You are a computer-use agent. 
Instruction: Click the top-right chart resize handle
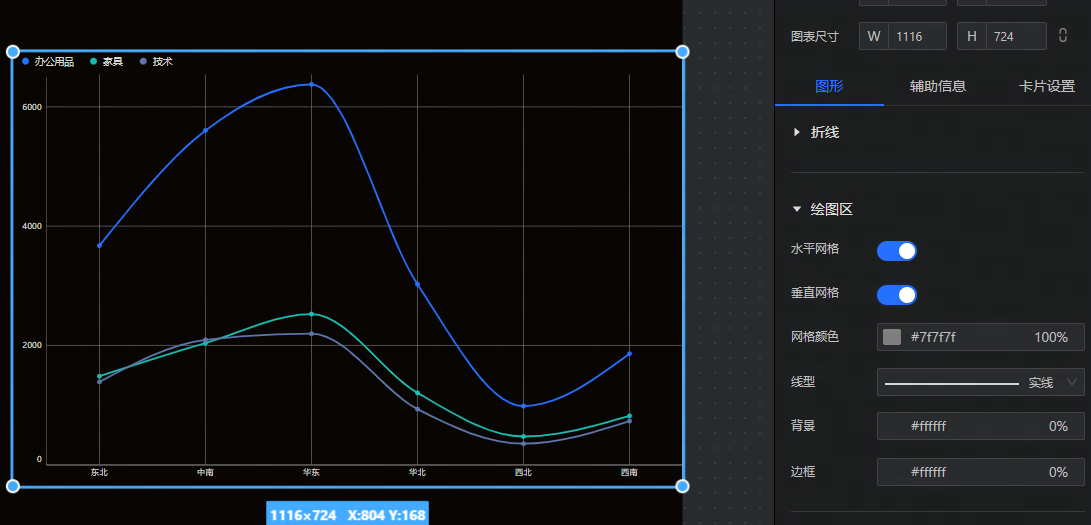coord(682,52)
